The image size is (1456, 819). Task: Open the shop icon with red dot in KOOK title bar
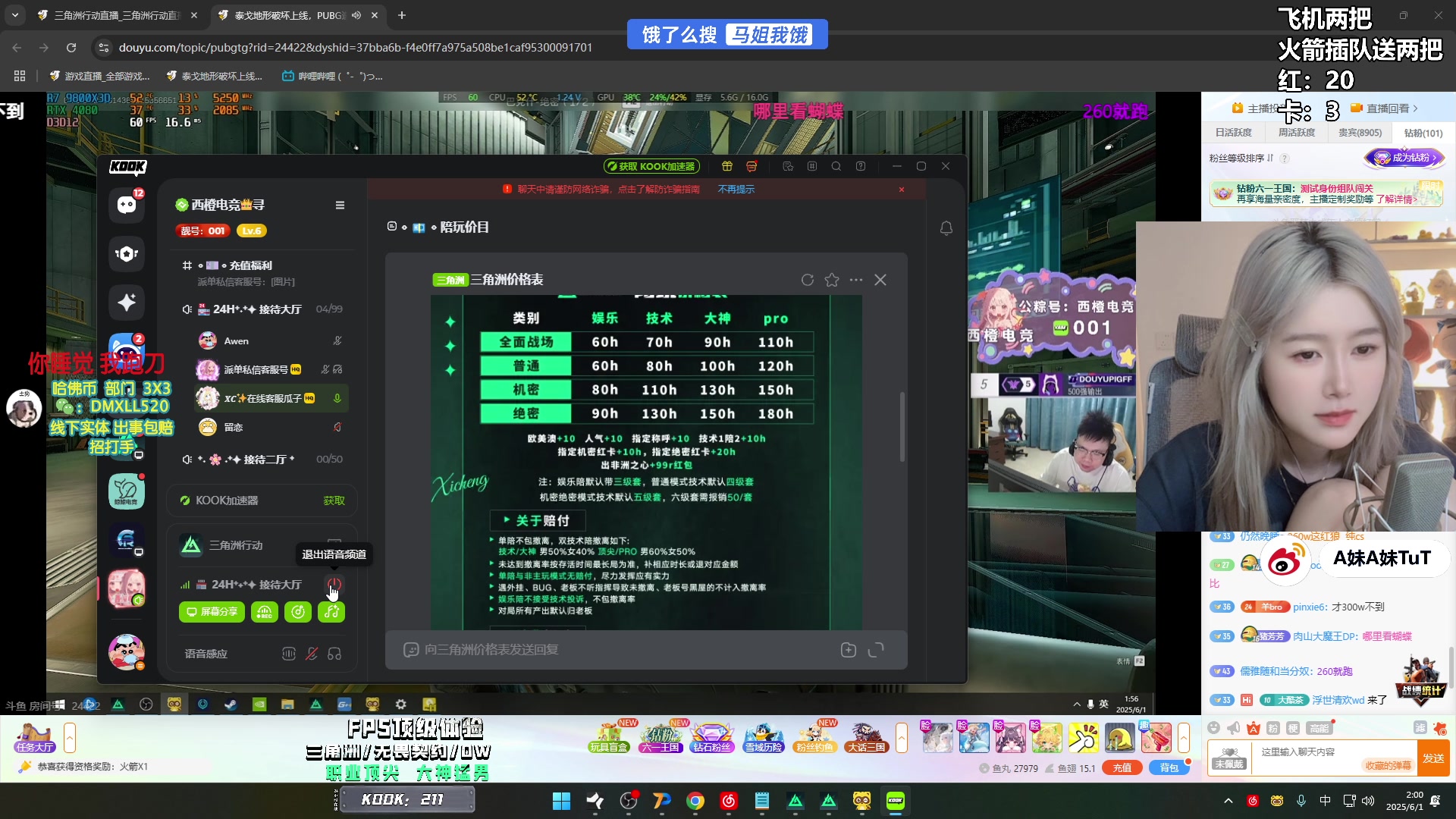tap(752, 166)
